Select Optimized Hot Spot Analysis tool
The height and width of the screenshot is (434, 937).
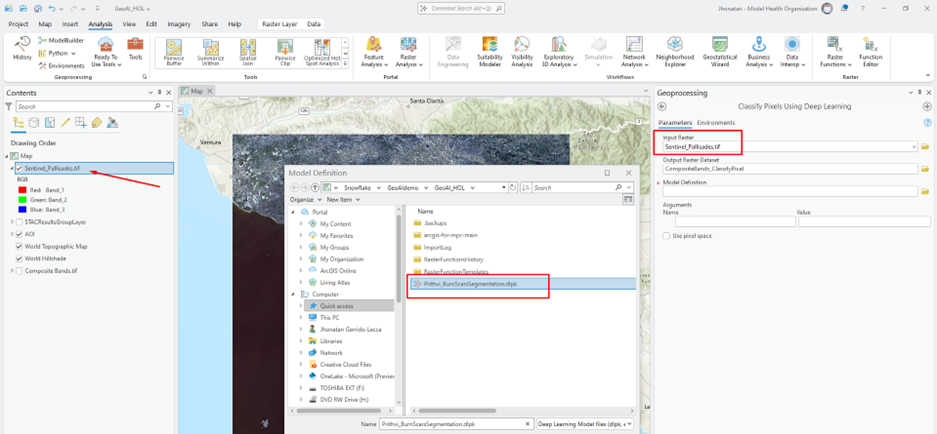[x=321, y=53]
